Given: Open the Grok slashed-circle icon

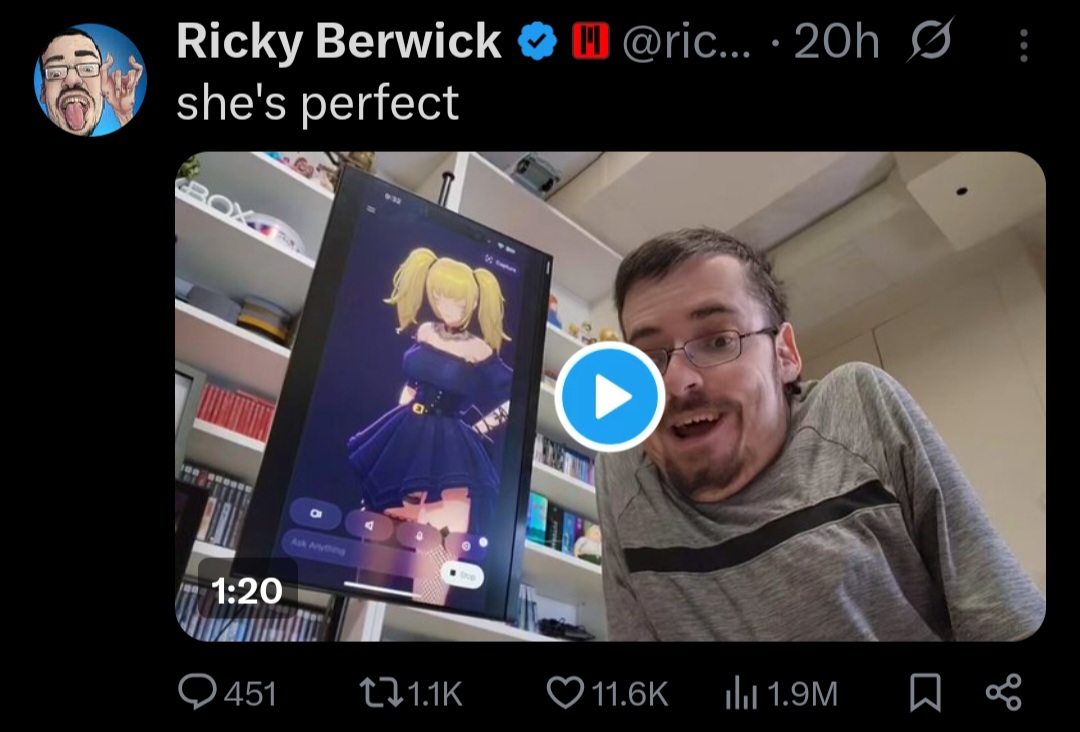Looking at the screenshot, I should [x=929, y=41].
